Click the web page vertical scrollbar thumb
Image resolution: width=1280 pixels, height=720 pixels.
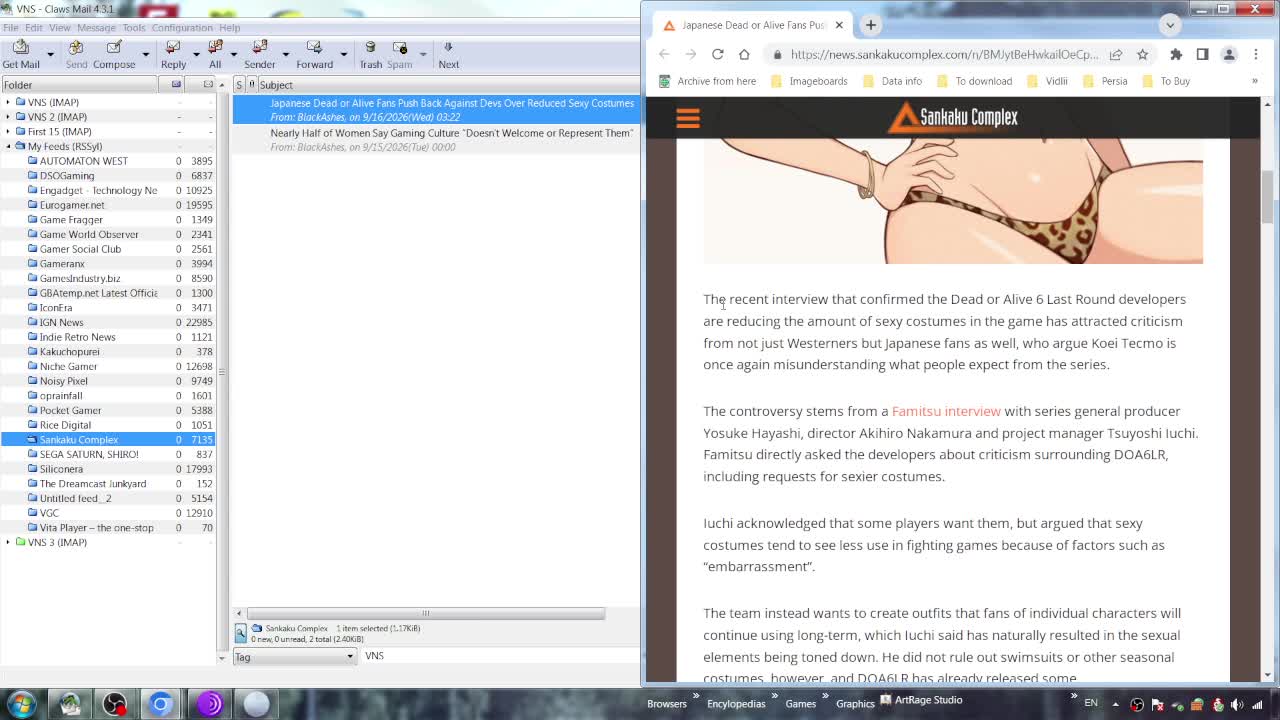pyautogui.click(x=1267, y=197)
